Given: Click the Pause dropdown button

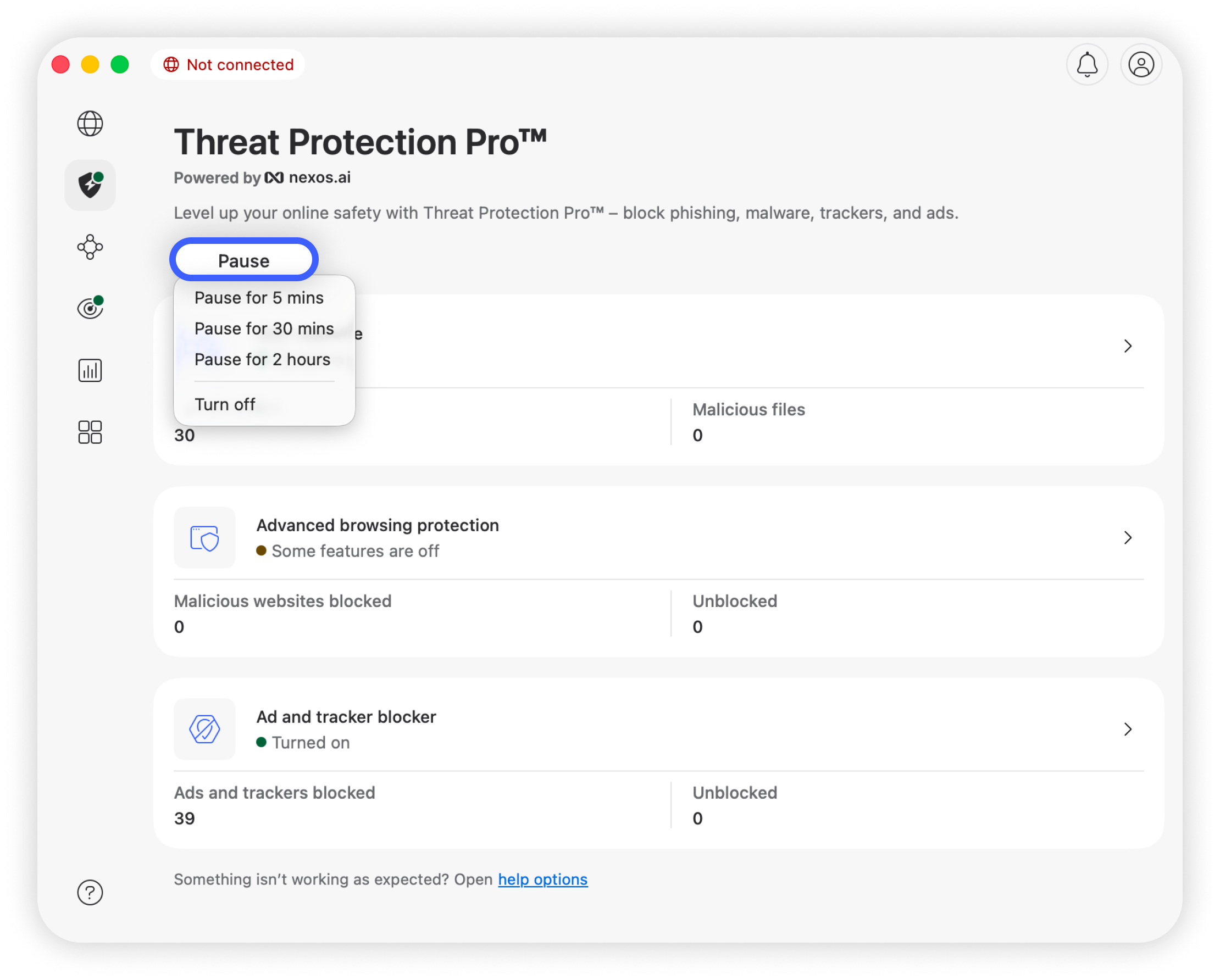Looking at the screenshot, I should pyautogui.click(x=244, y=261).
